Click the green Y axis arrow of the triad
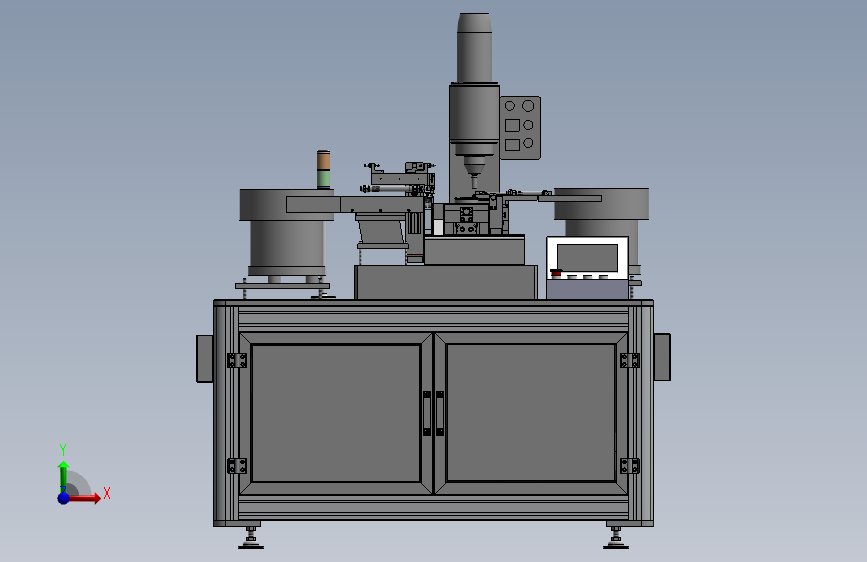The width and height of the screenshot is (867, 562). pos(64,476)
